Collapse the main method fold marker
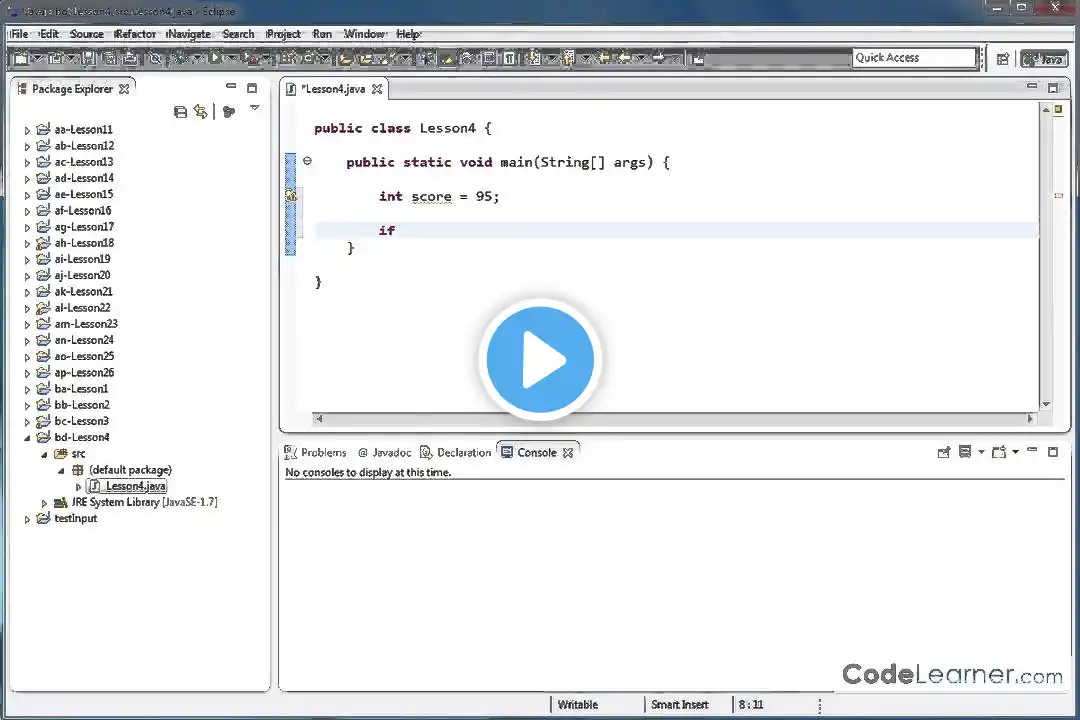The image size is (1080, 720). tap(307, 161)
